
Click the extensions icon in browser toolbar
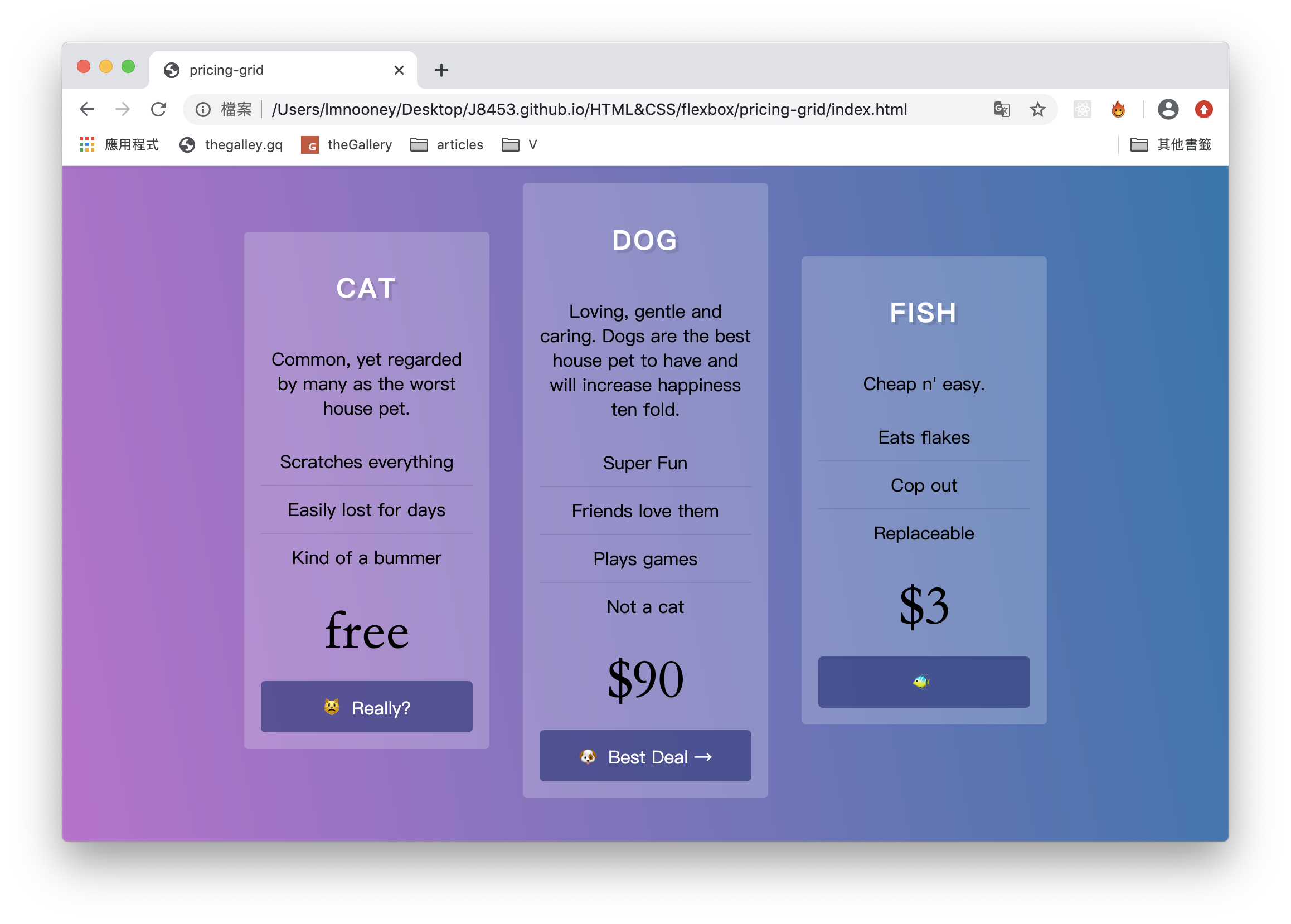[1083, 108]
